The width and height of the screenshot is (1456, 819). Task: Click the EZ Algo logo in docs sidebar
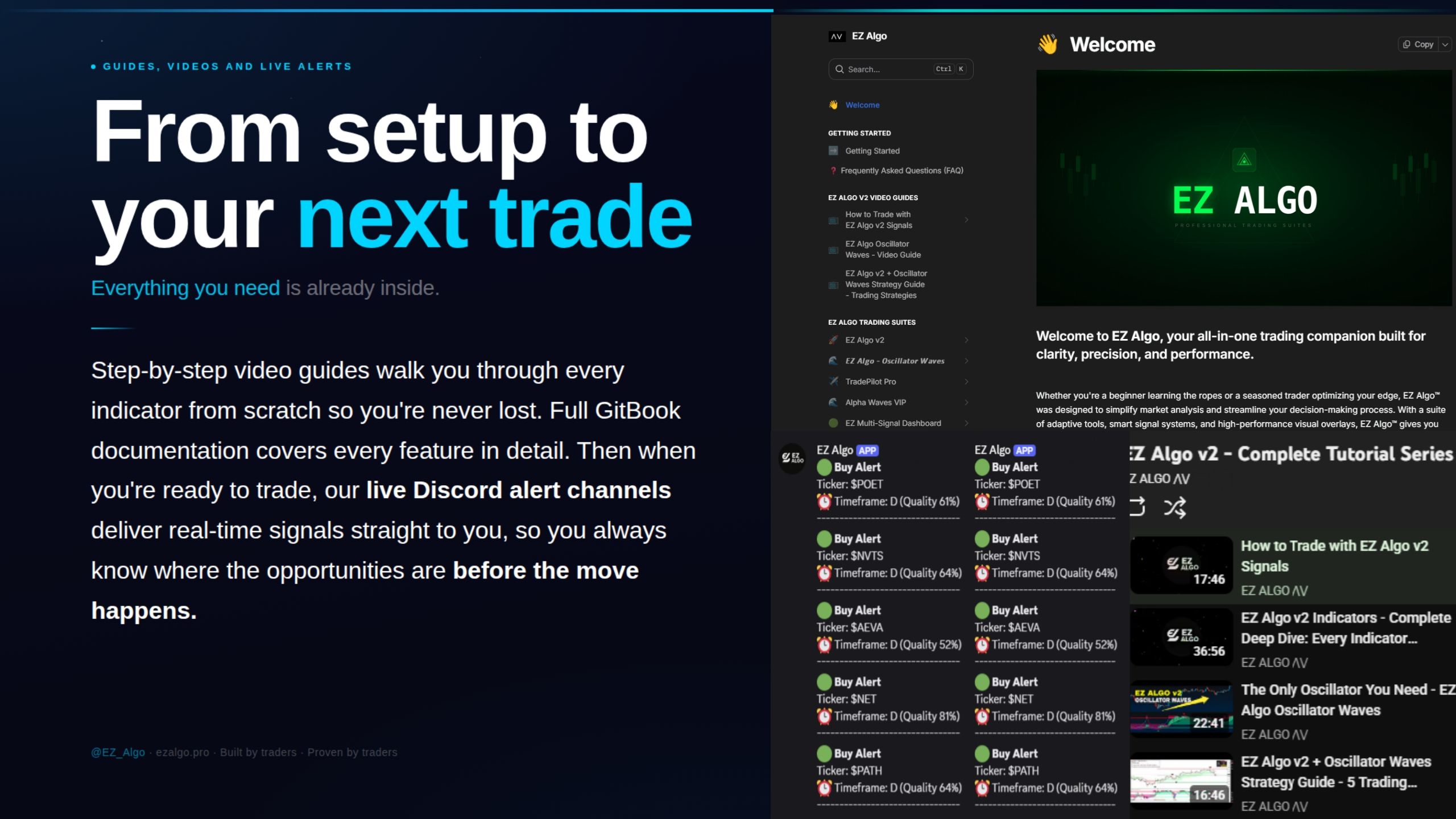pos(836,36)
